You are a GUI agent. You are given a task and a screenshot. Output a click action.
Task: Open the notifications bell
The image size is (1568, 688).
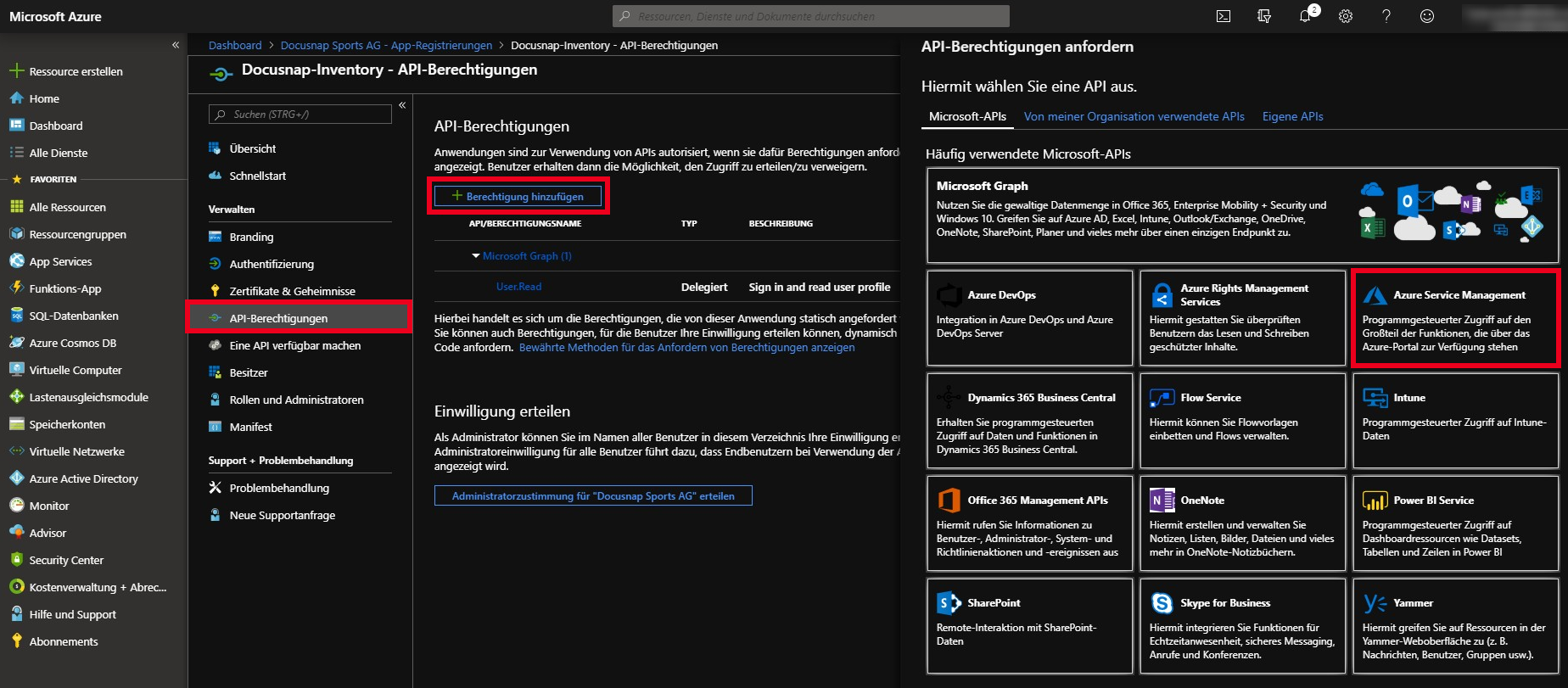pos(1306,16)
